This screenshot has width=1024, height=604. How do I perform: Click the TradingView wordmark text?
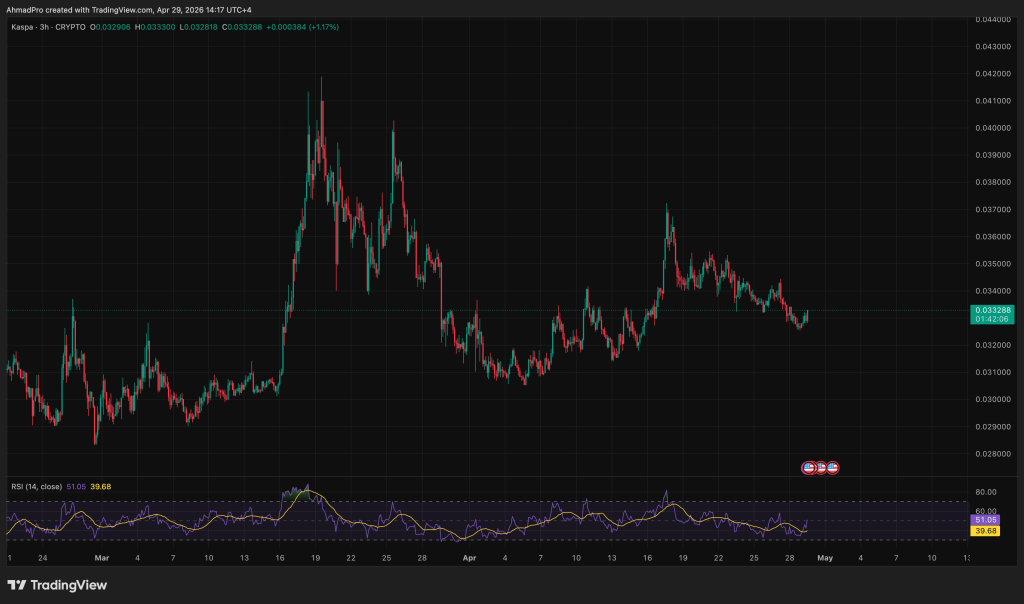point(69,585)
